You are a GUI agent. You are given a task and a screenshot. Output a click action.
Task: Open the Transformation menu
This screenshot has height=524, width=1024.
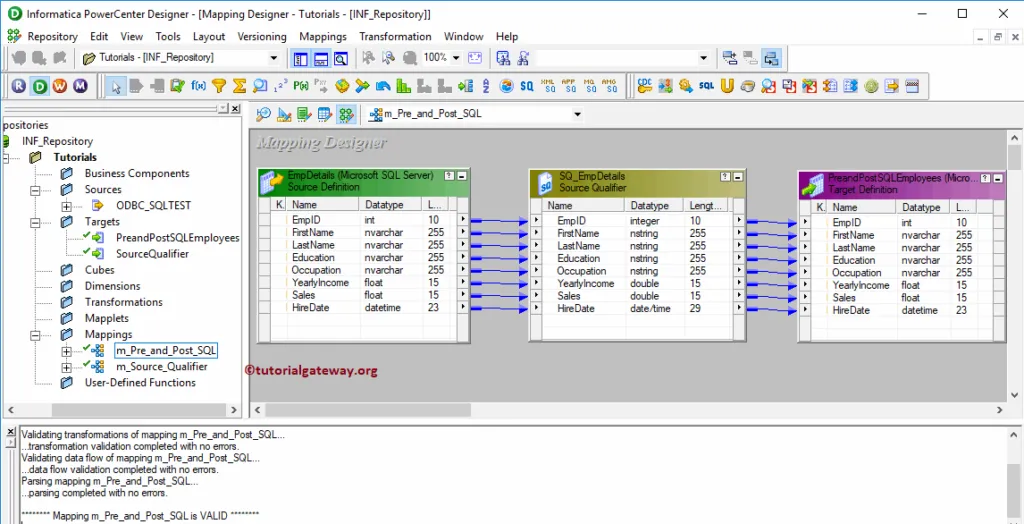point(395,36)
